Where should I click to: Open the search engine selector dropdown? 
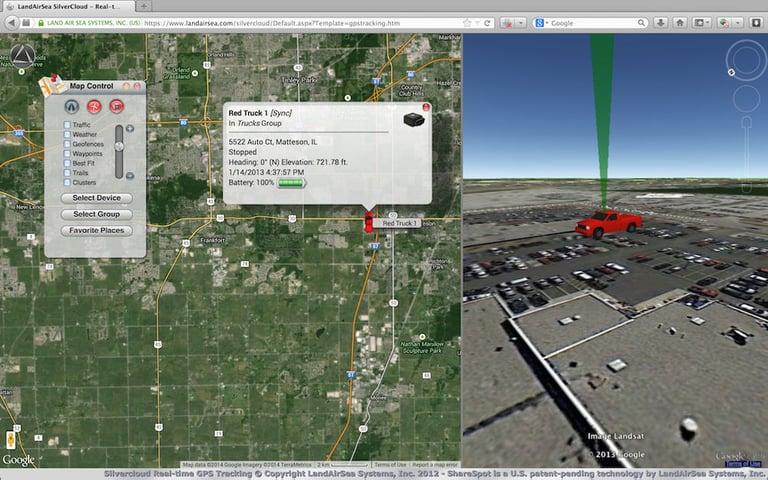540,23
